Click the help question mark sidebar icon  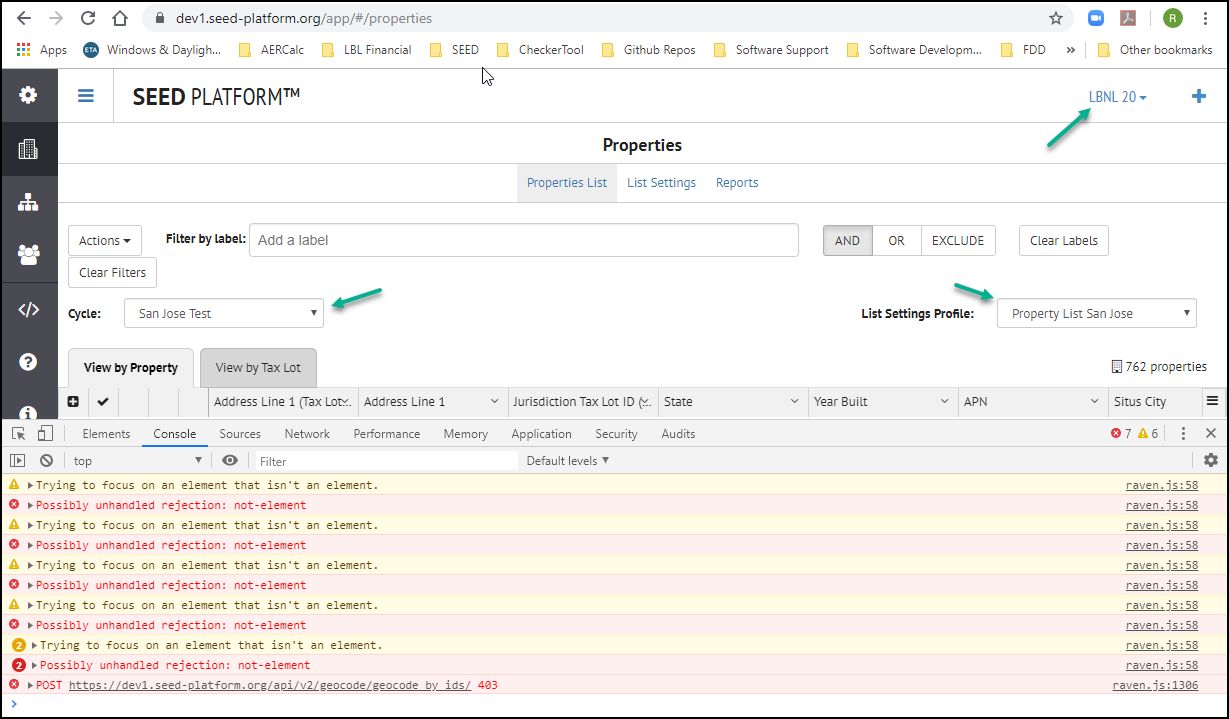pos(27,361)
